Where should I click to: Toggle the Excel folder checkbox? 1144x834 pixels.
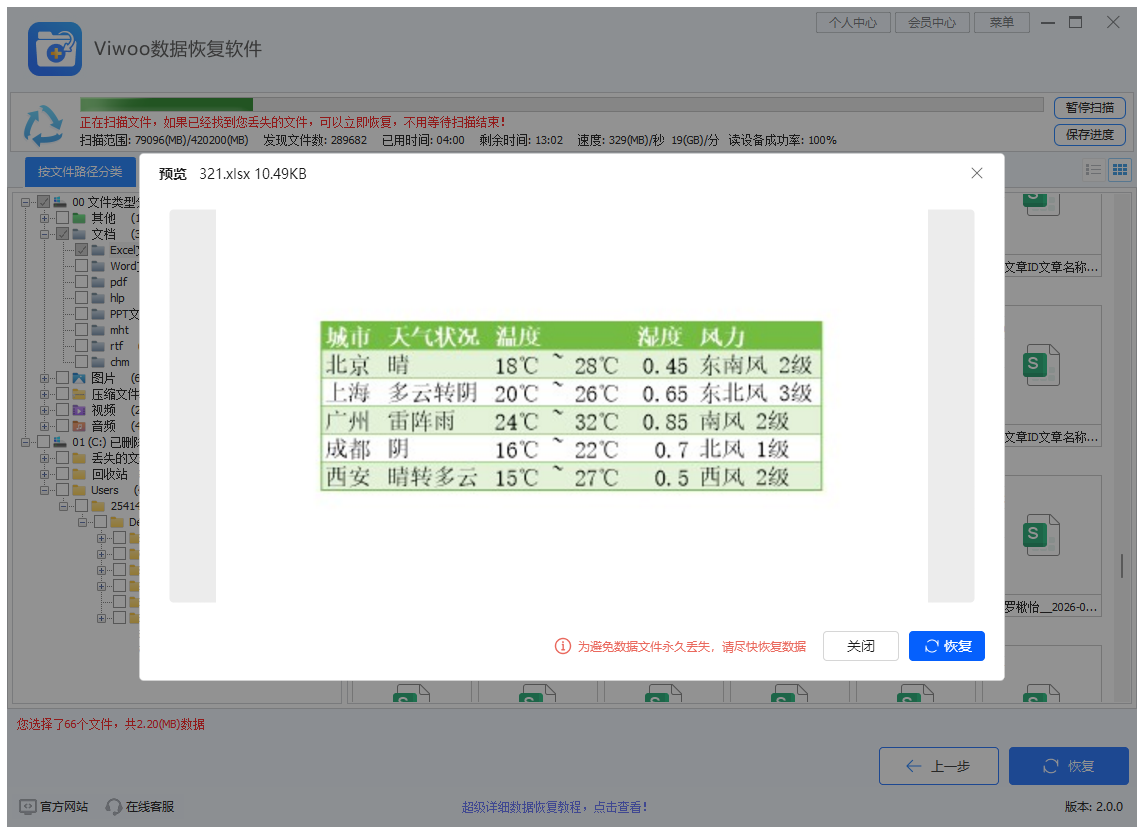pos(81,250)
